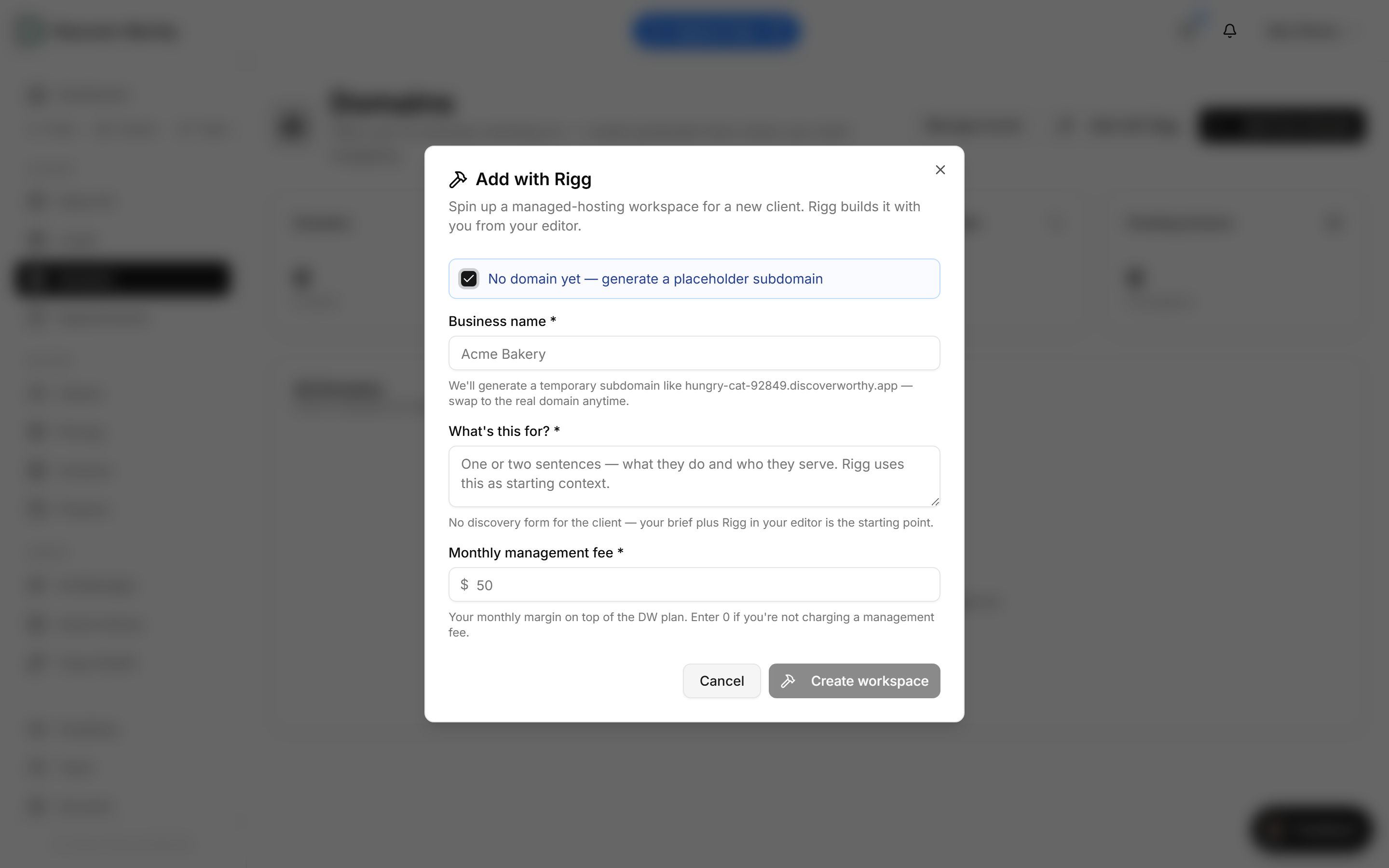Click the 'No domain yet — generate a placeholder subdomain' label
This screenshot has height=868, width=1389.
coord(655,279)
